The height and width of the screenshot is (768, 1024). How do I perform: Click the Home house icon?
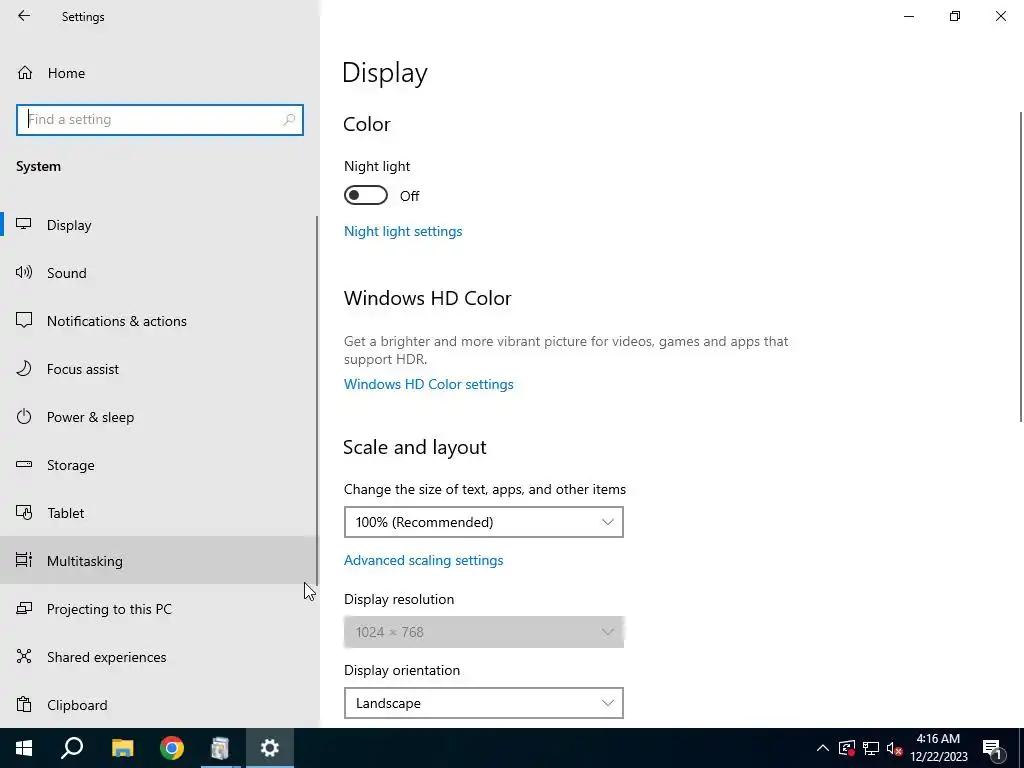pyautogui.click(x=25, y=72)
